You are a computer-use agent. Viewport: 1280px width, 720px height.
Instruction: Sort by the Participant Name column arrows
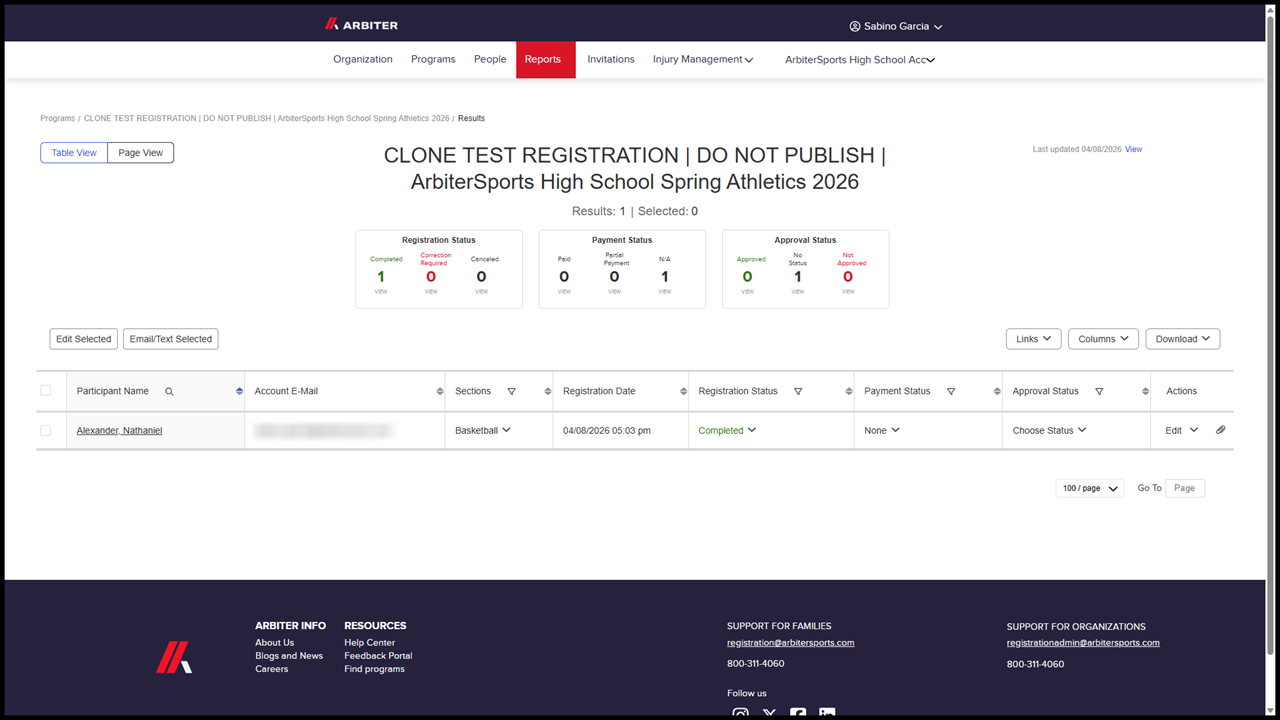239,392
